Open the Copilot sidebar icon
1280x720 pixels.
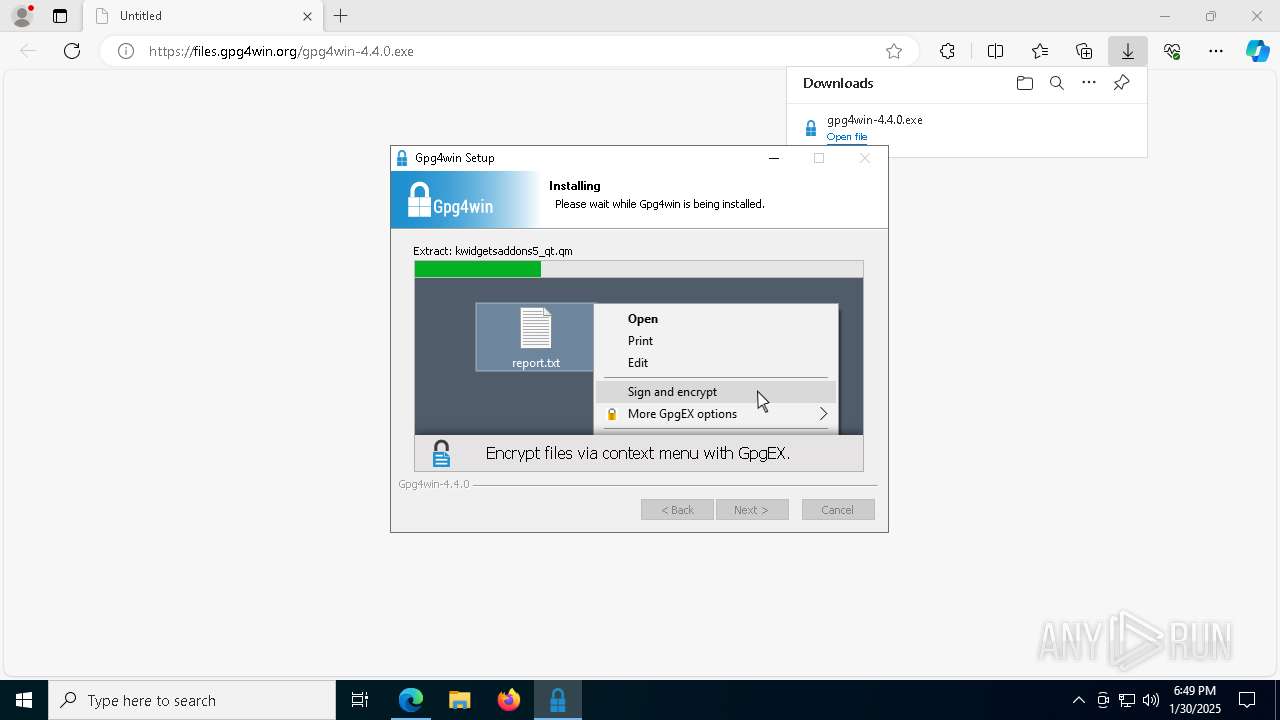pos(1258,51)
